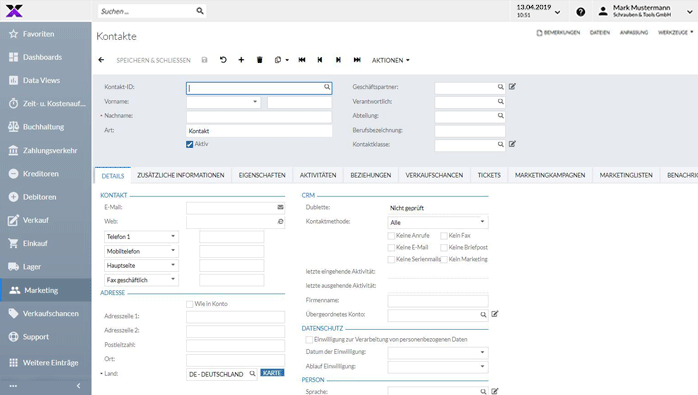
Task: Add a new contact with the plus icon
Action: click(x=241, y=60)
